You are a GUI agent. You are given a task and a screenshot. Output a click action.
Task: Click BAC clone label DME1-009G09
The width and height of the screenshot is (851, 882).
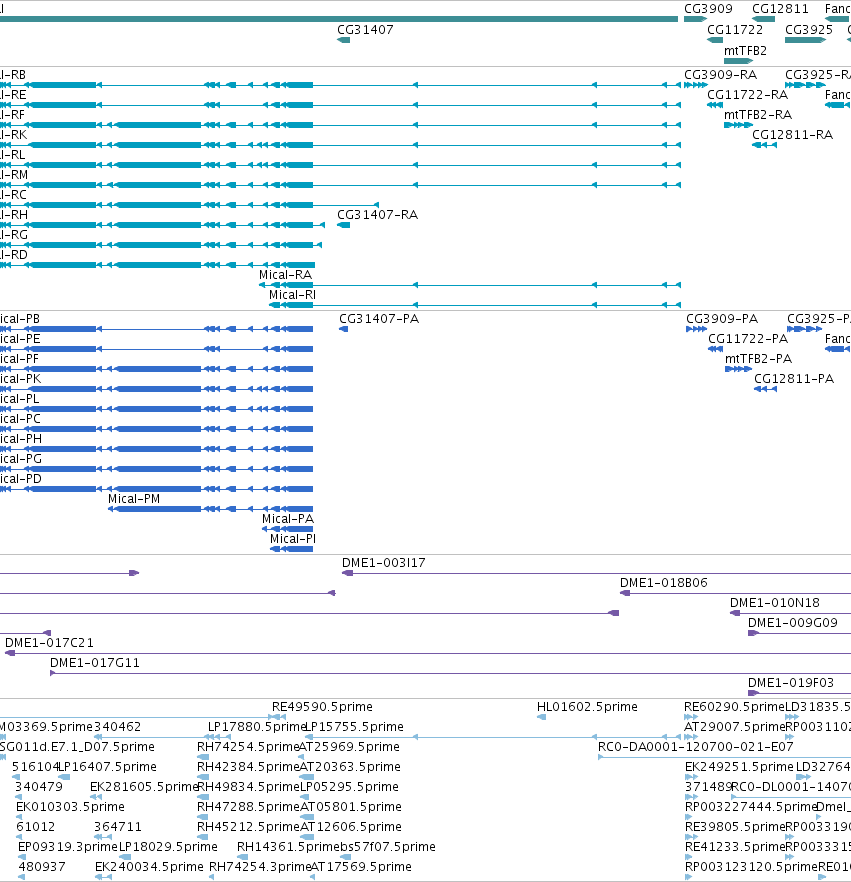click(793, 623)
